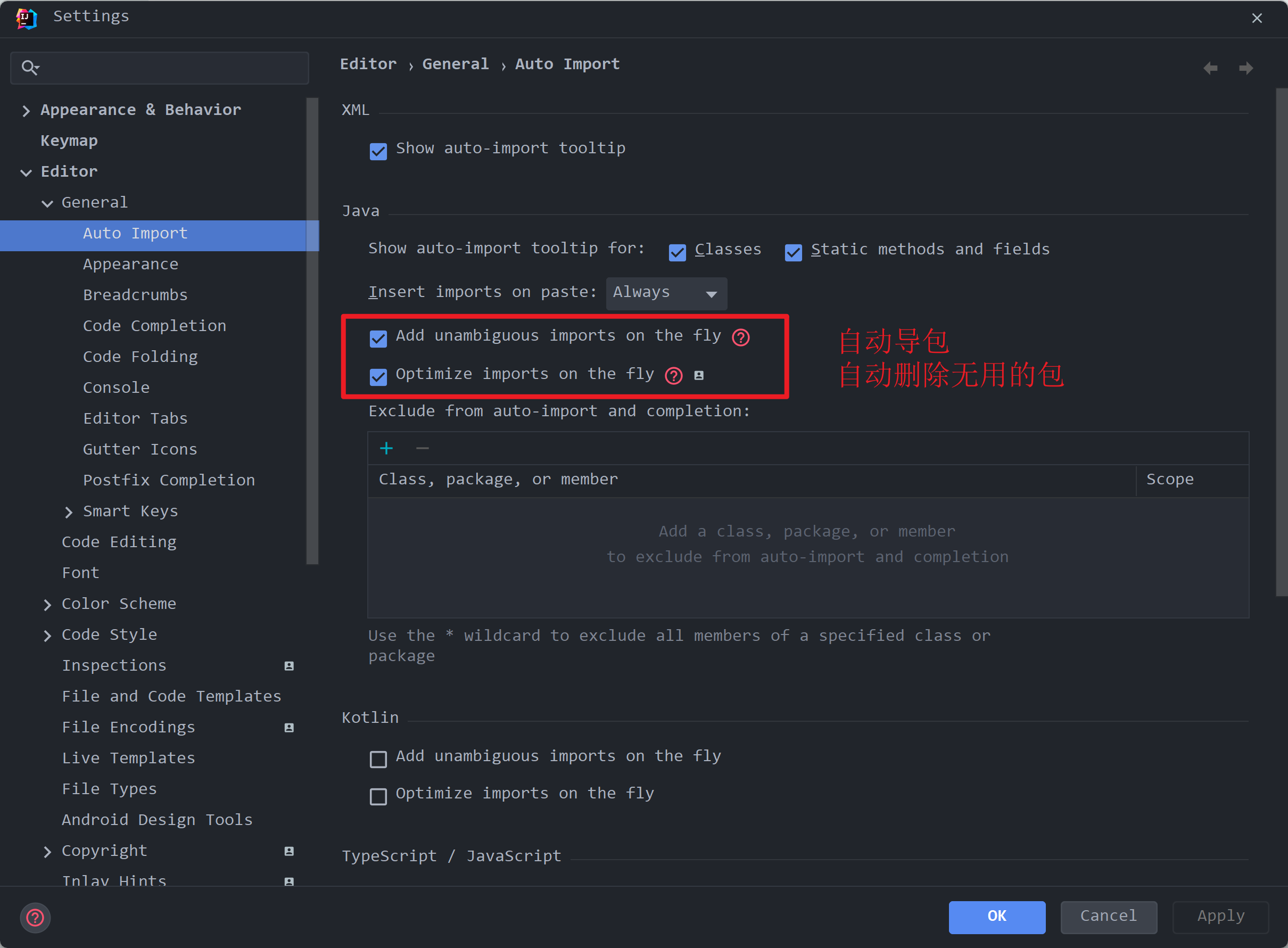Toggle the Classes tooltip checkbox

[678, 252]
